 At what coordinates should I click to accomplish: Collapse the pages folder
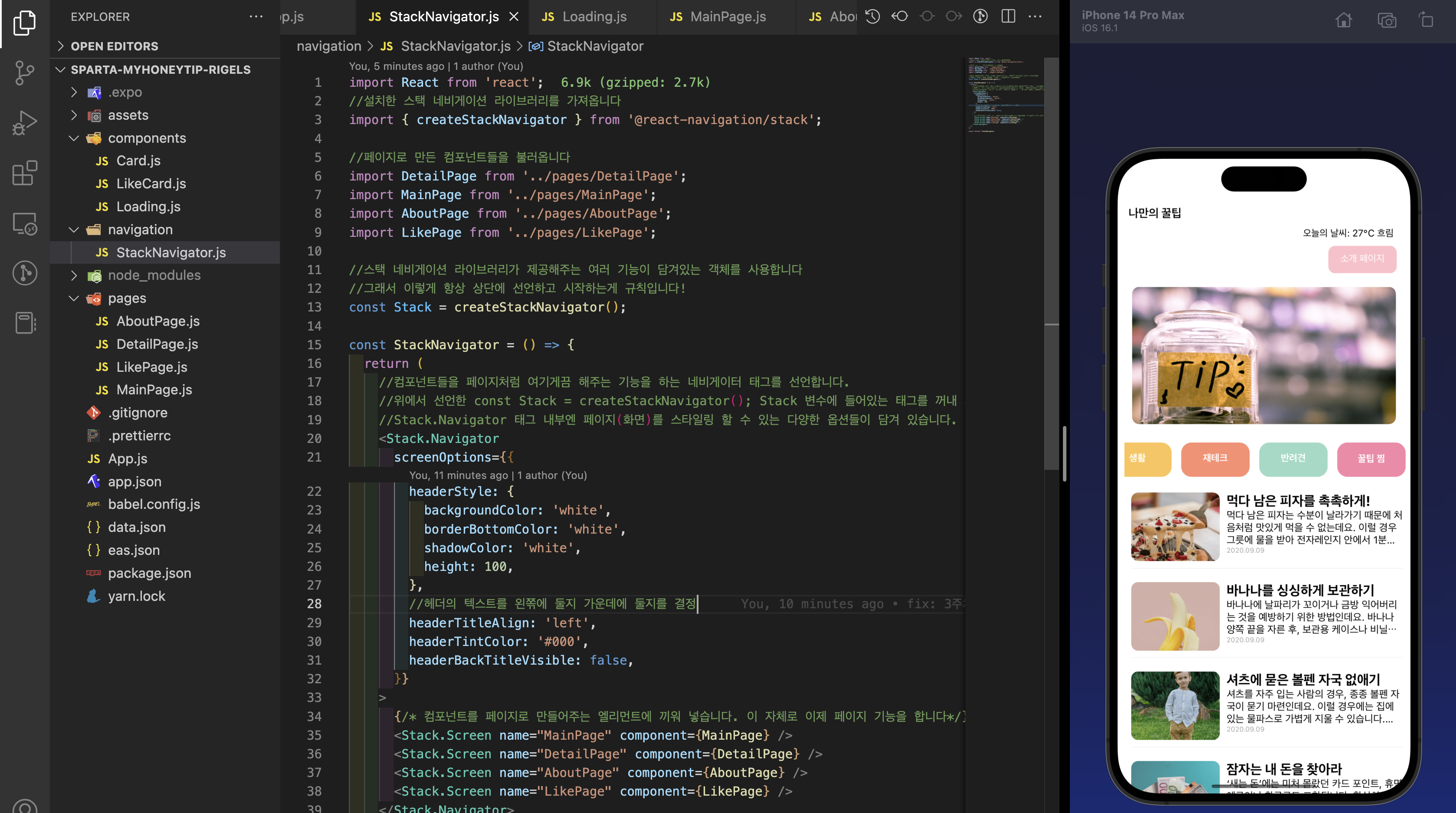(x=73, y=298)
